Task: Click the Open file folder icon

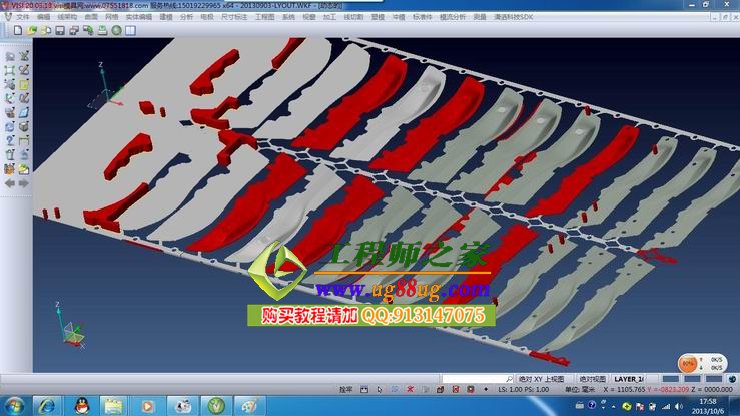Action: point(32,30)
